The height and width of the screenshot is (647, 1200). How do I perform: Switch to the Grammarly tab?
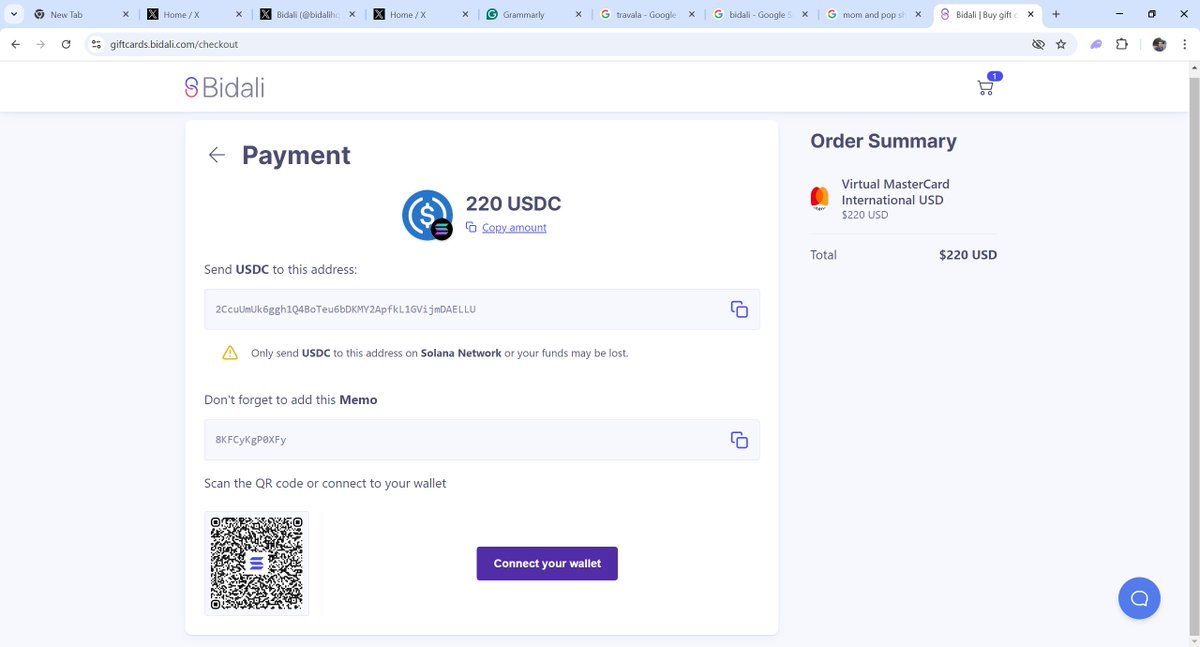coord(533,15)
